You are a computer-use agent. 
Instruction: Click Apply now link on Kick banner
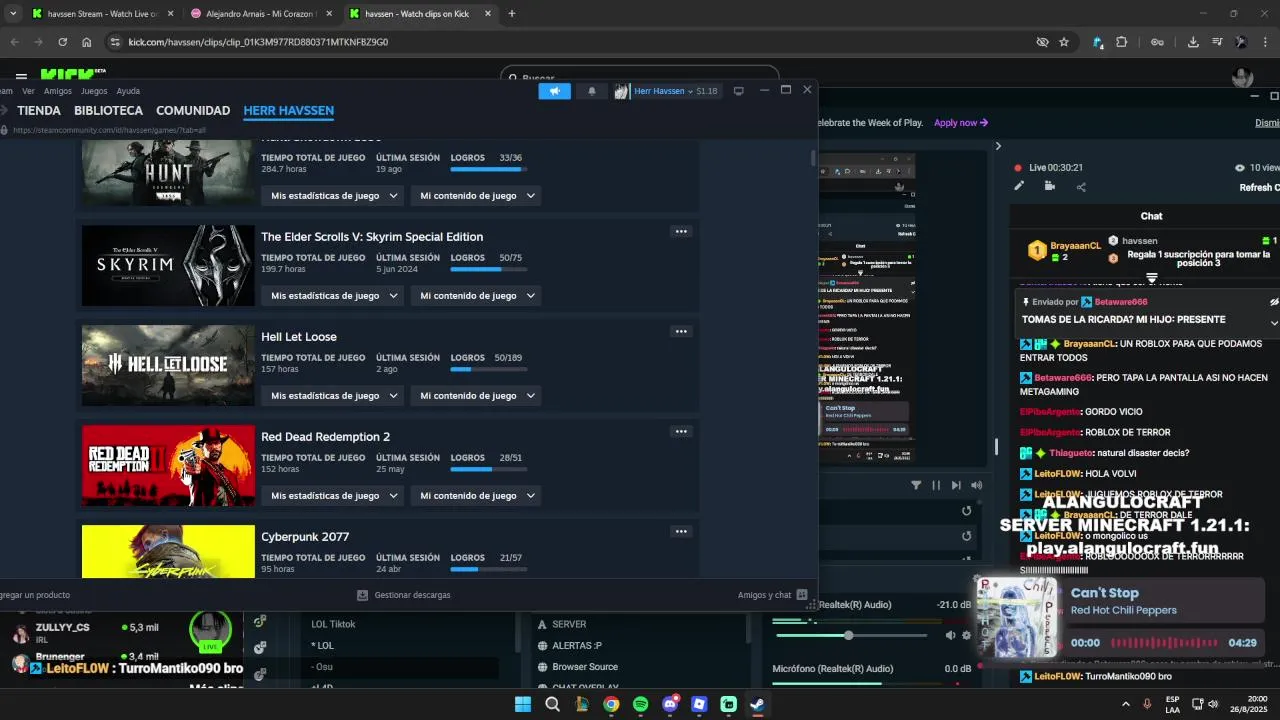point(961,123)
